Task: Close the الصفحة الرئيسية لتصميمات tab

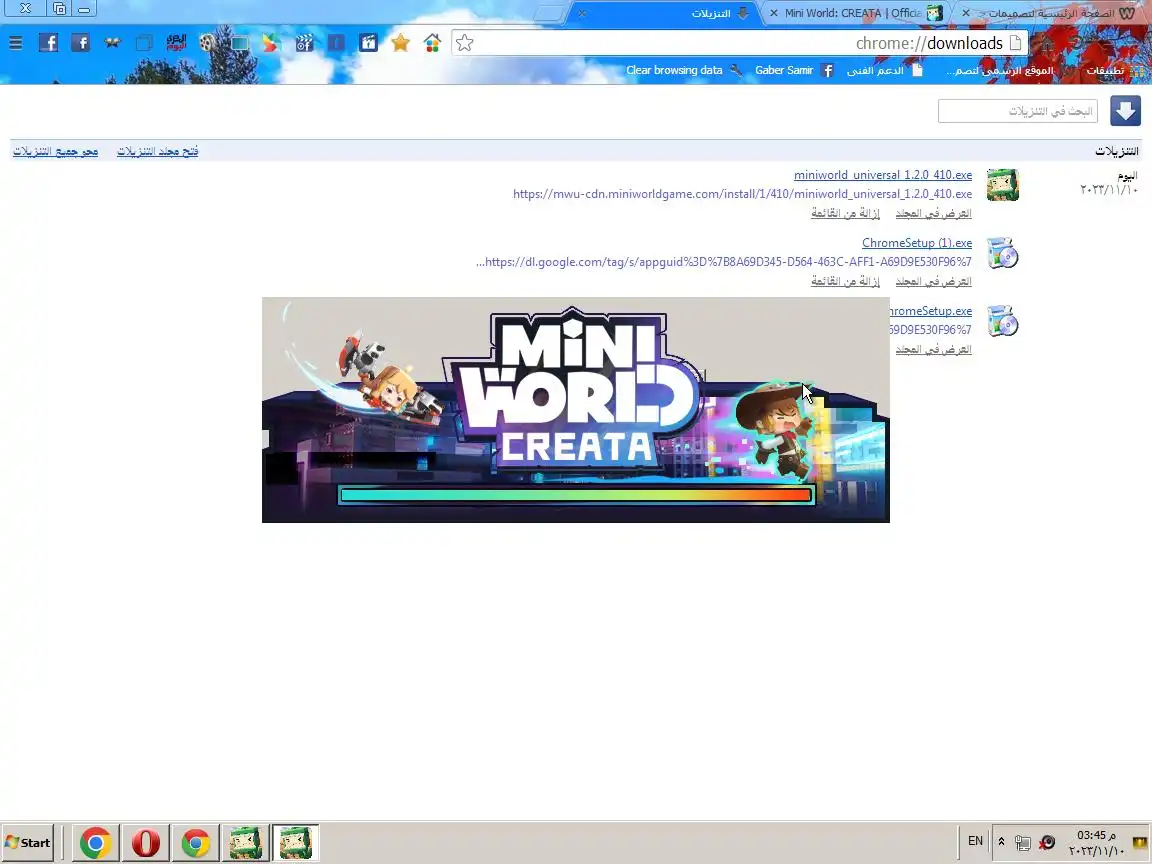Action: [x=966, y=13]
